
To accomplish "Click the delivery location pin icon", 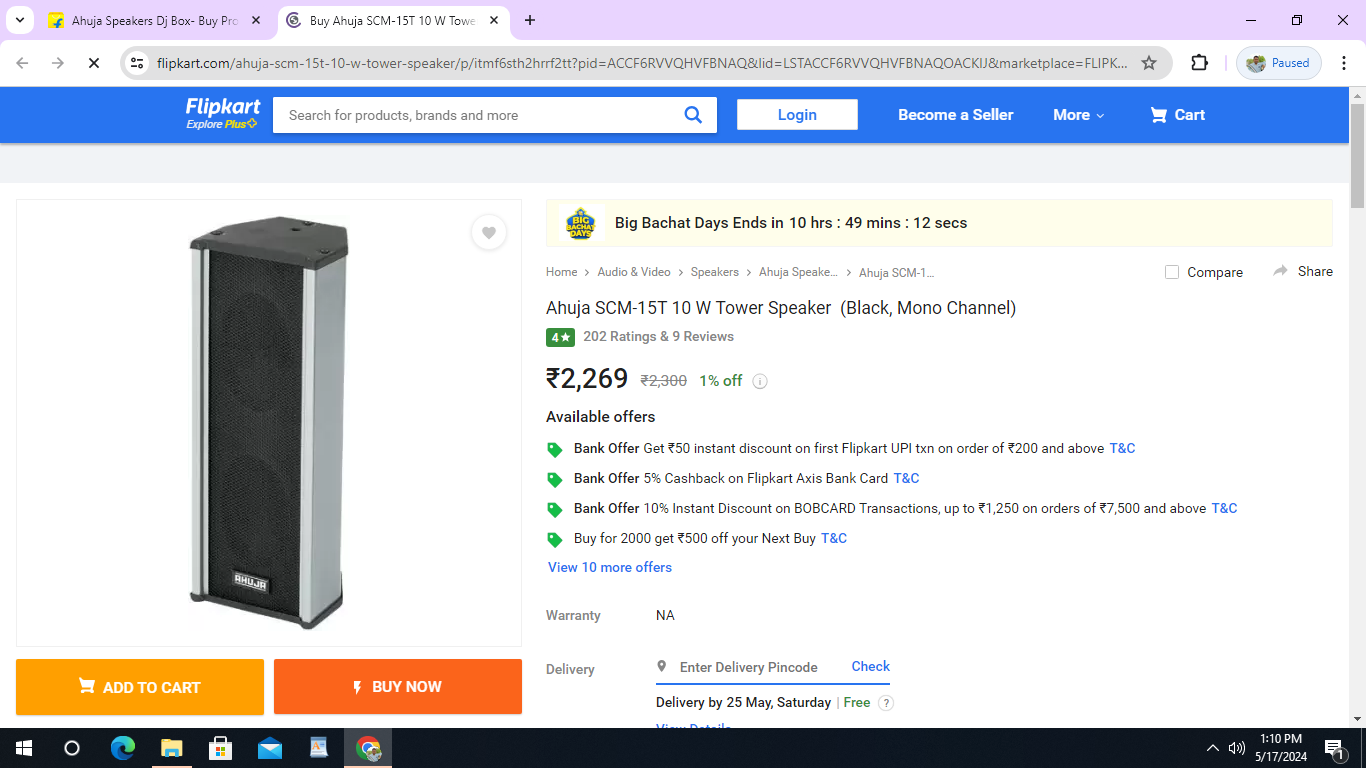I will [661, 666].
